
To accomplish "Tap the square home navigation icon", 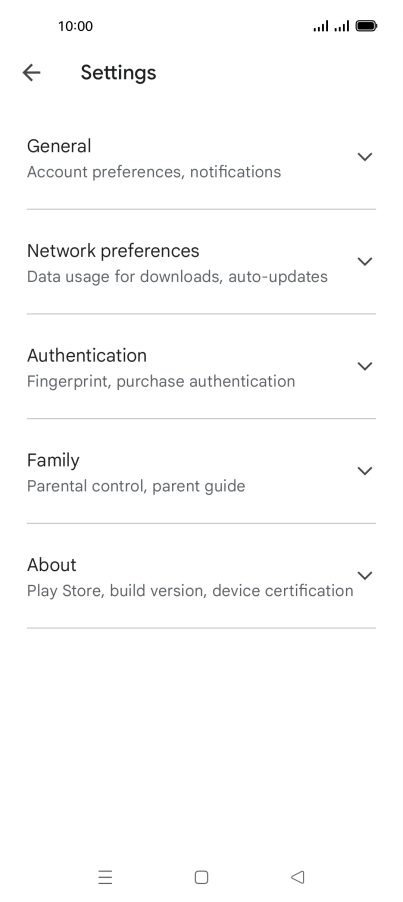I will click(x=201, y=877).
